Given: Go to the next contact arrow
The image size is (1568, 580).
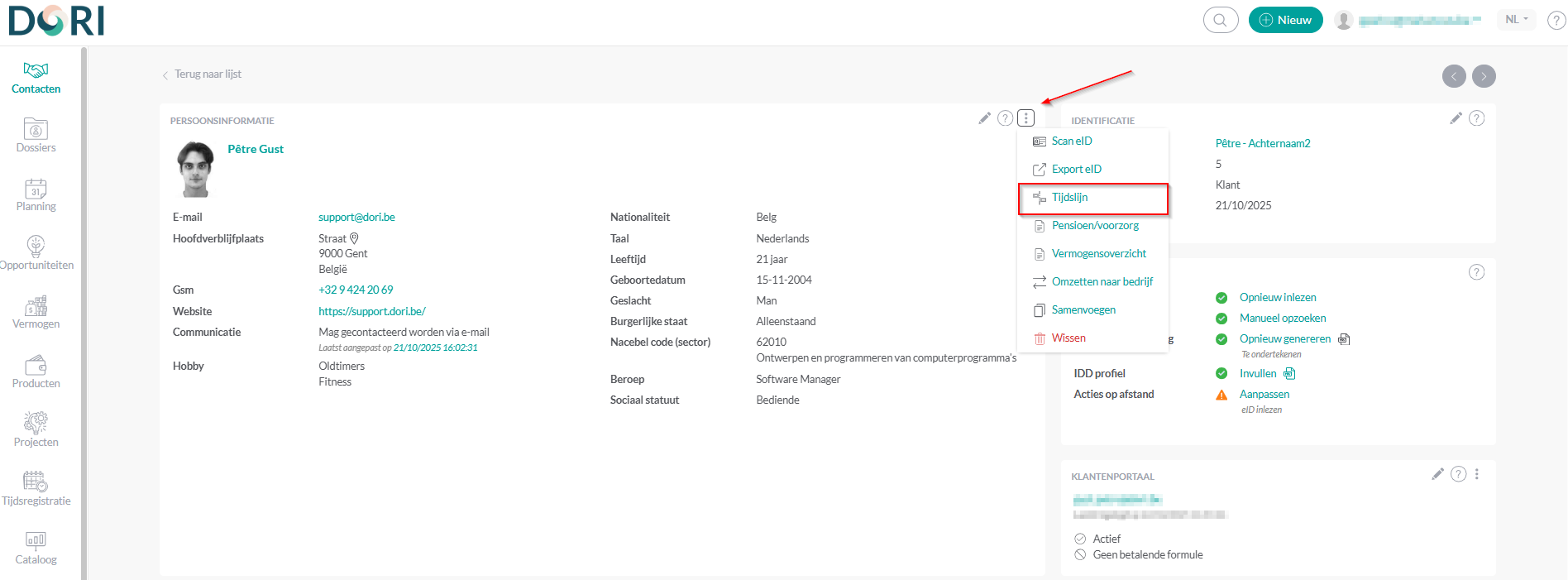Looking at the screenshot, I should tap(1484, 76).
